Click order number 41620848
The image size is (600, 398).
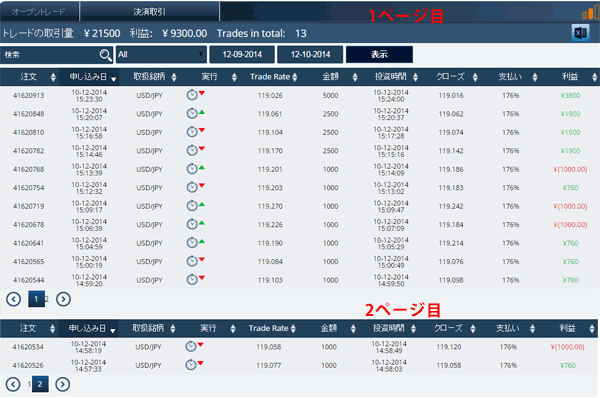[x=29, y=114]
